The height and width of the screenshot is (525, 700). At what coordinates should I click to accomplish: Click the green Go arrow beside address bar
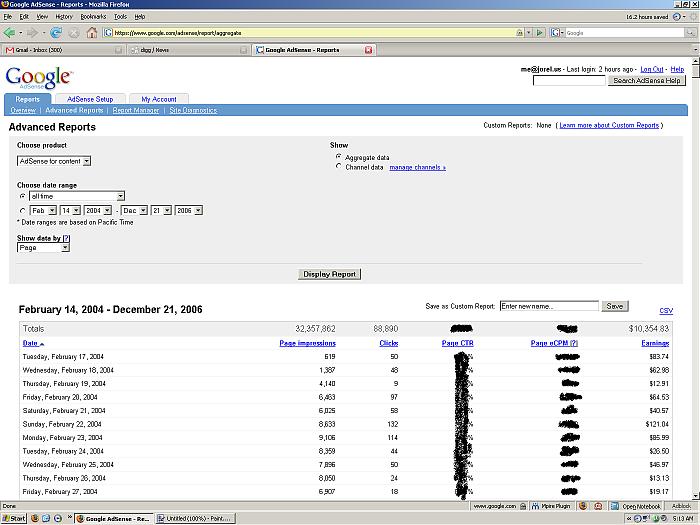[x=540, y=33]
